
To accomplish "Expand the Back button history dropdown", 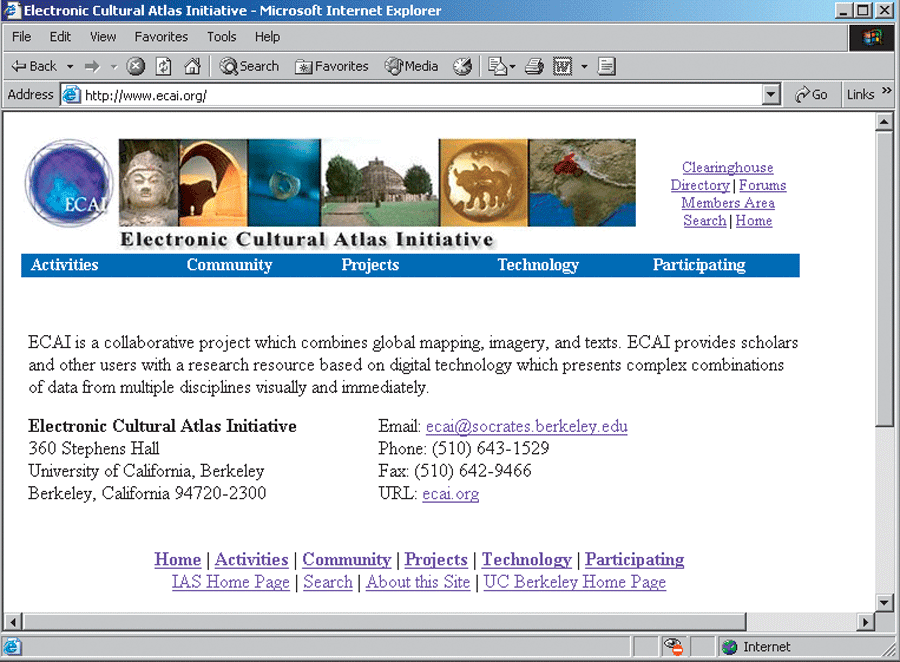I will click(70, 67).
